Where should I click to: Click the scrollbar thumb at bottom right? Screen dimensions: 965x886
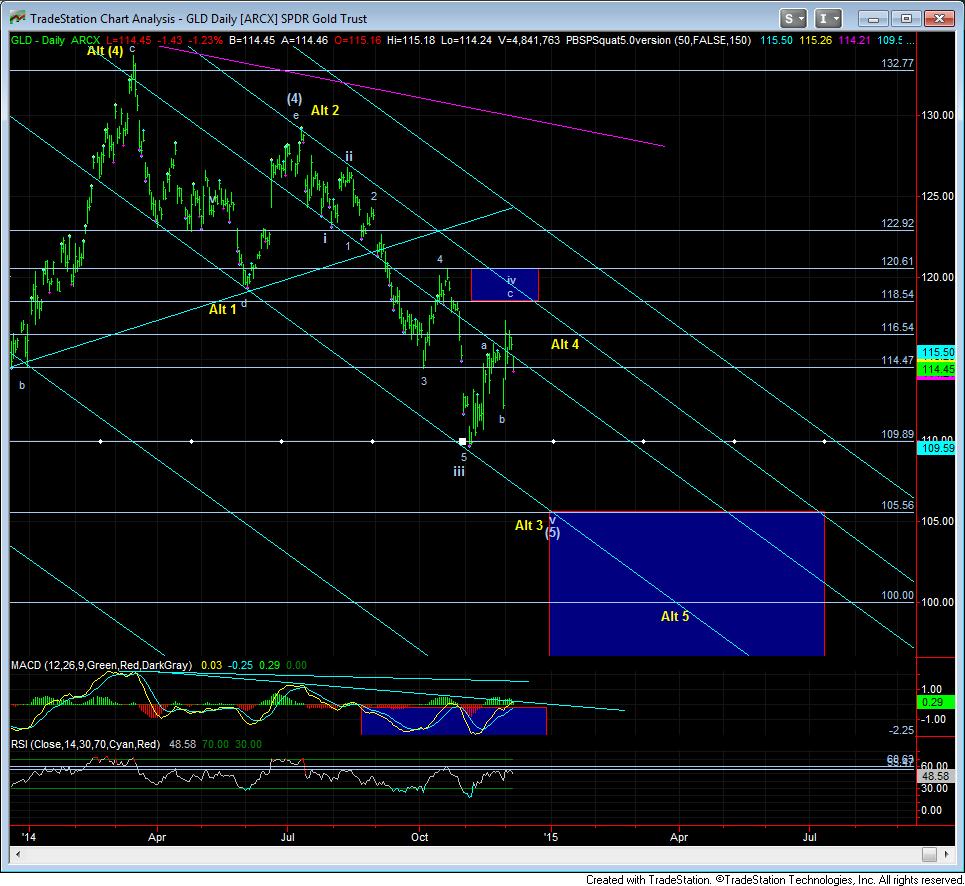pos(929,855)
